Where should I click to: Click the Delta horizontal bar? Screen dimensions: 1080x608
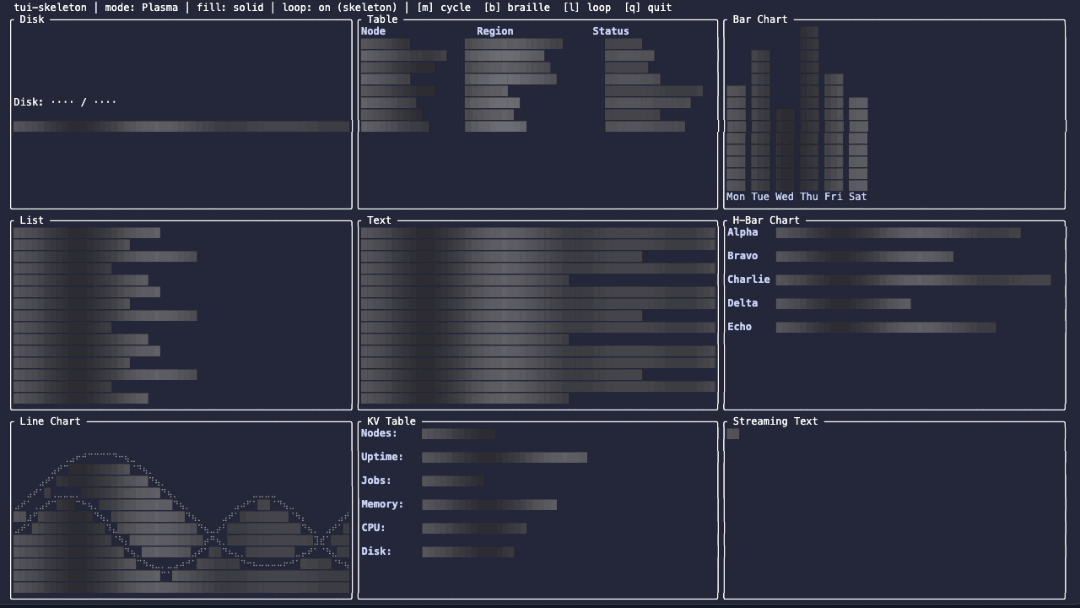(x=843, y=304)
